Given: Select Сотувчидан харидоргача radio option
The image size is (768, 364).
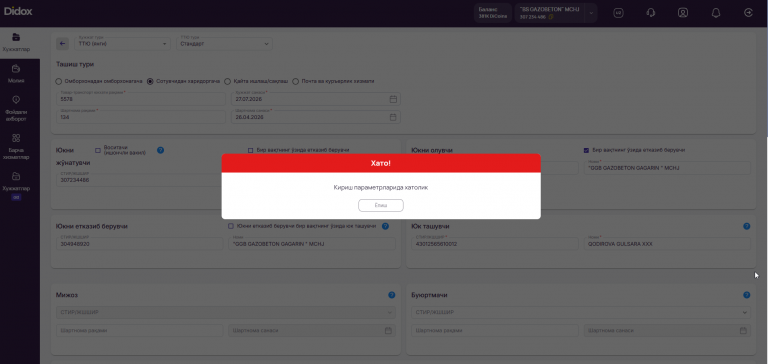Looking at the screenshot, I should pos(150,81).
